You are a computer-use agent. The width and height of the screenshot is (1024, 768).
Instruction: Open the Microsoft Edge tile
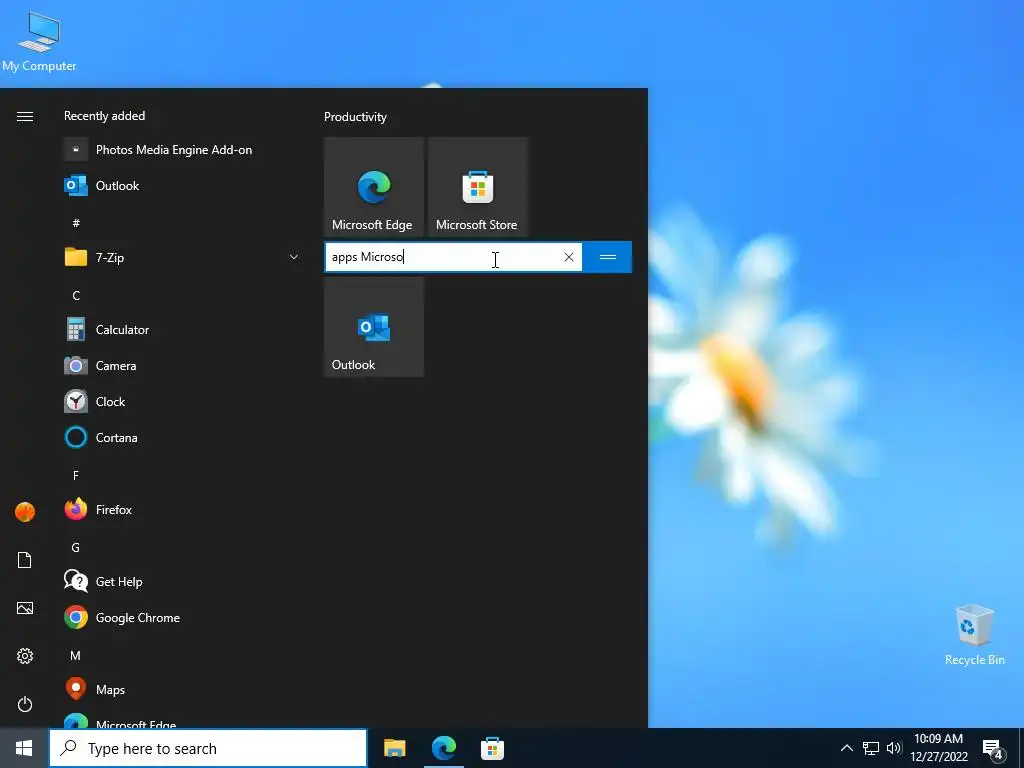coord(374,187)
